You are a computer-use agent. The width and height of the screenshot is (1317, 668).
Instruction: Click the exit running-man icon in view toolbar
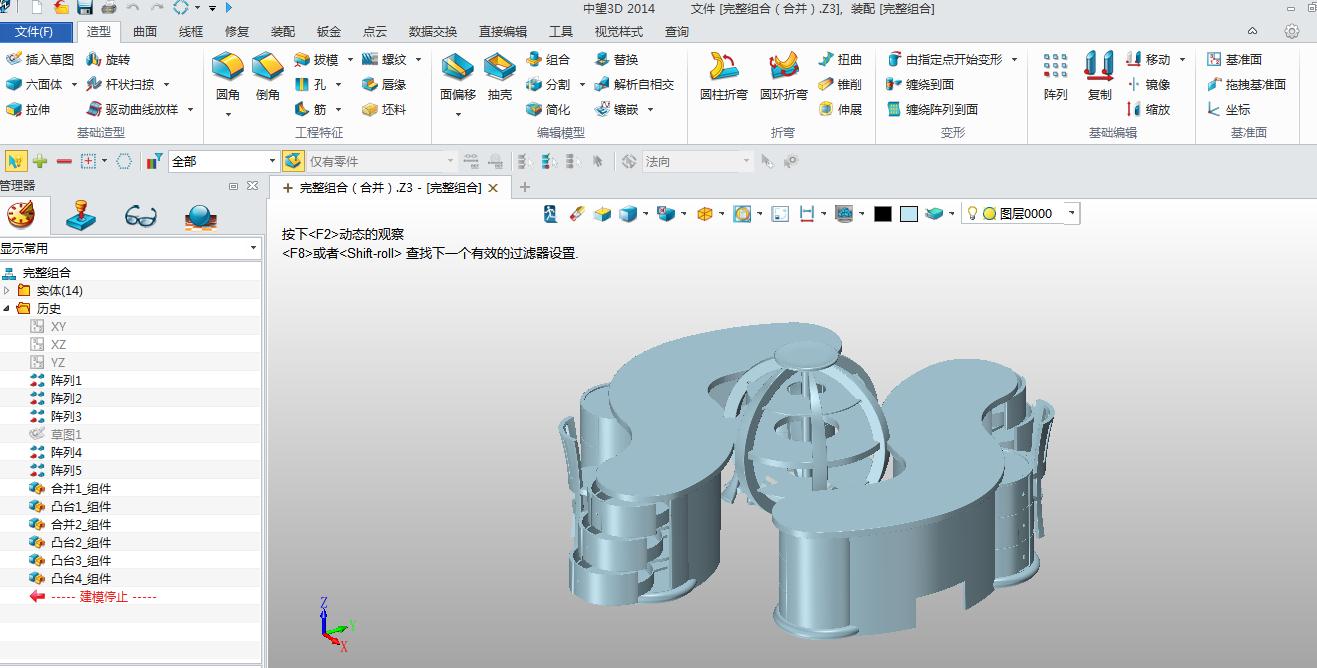pos(550,213)
